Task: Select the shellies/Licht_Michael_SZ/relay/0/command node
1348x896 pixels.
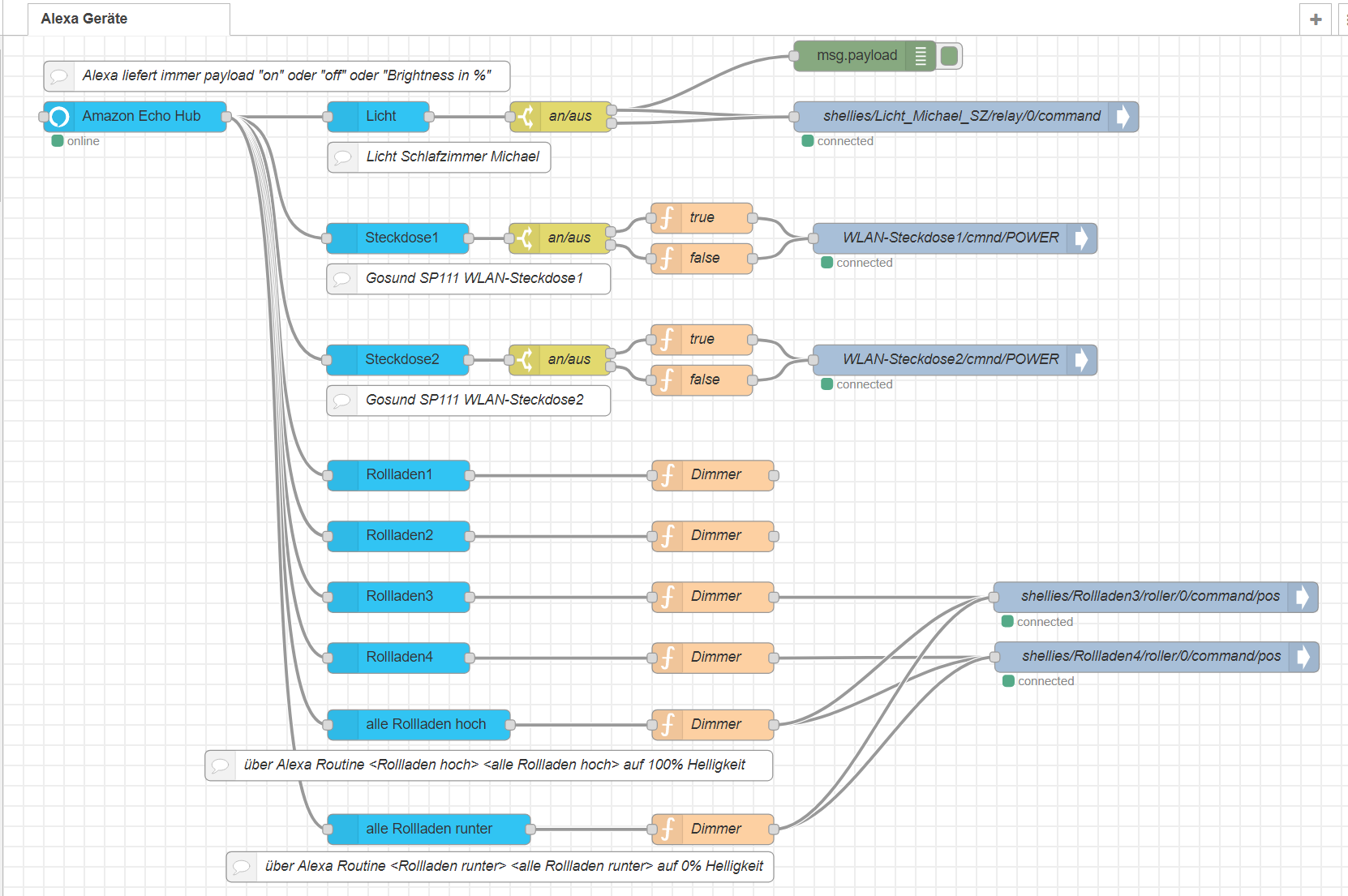Action: pos(966,117)
